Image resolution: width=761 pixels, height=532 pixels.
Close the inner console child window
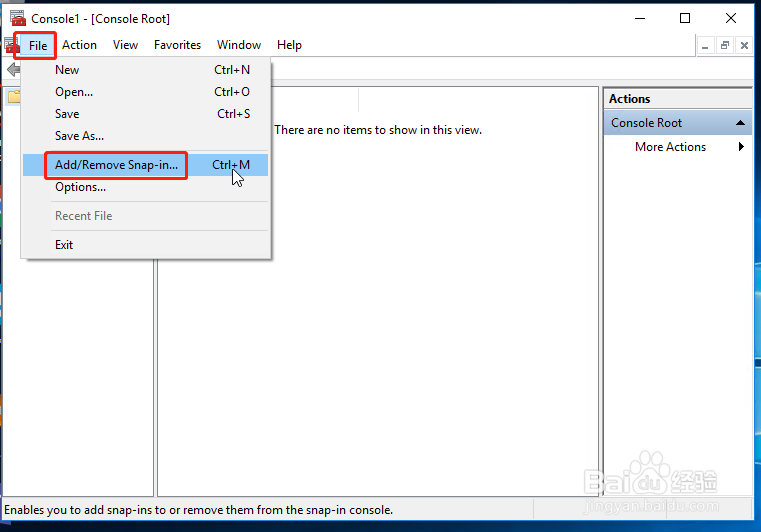click(744, 46)
